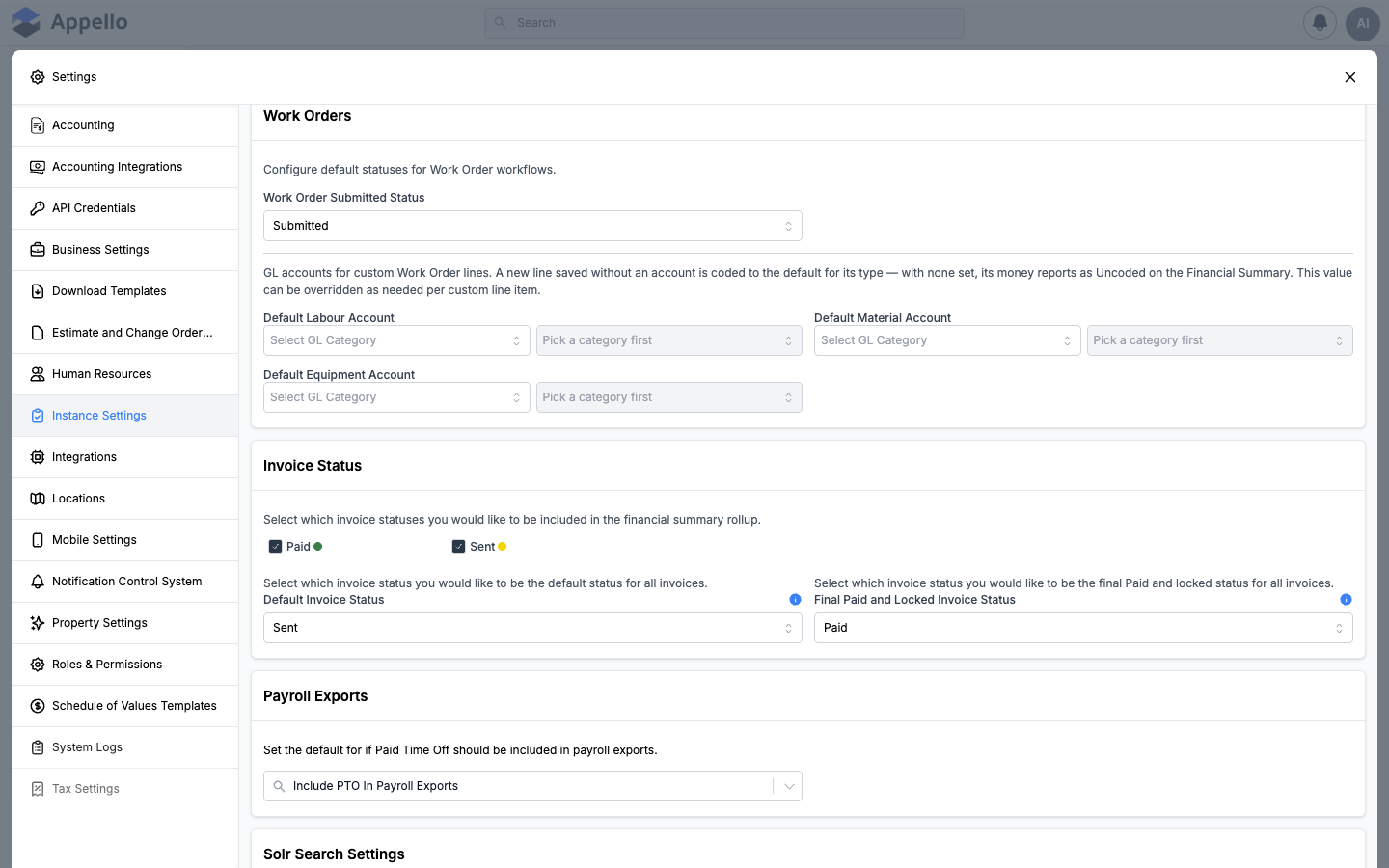
Task: Open Tax Settings section
Action: 125,789
